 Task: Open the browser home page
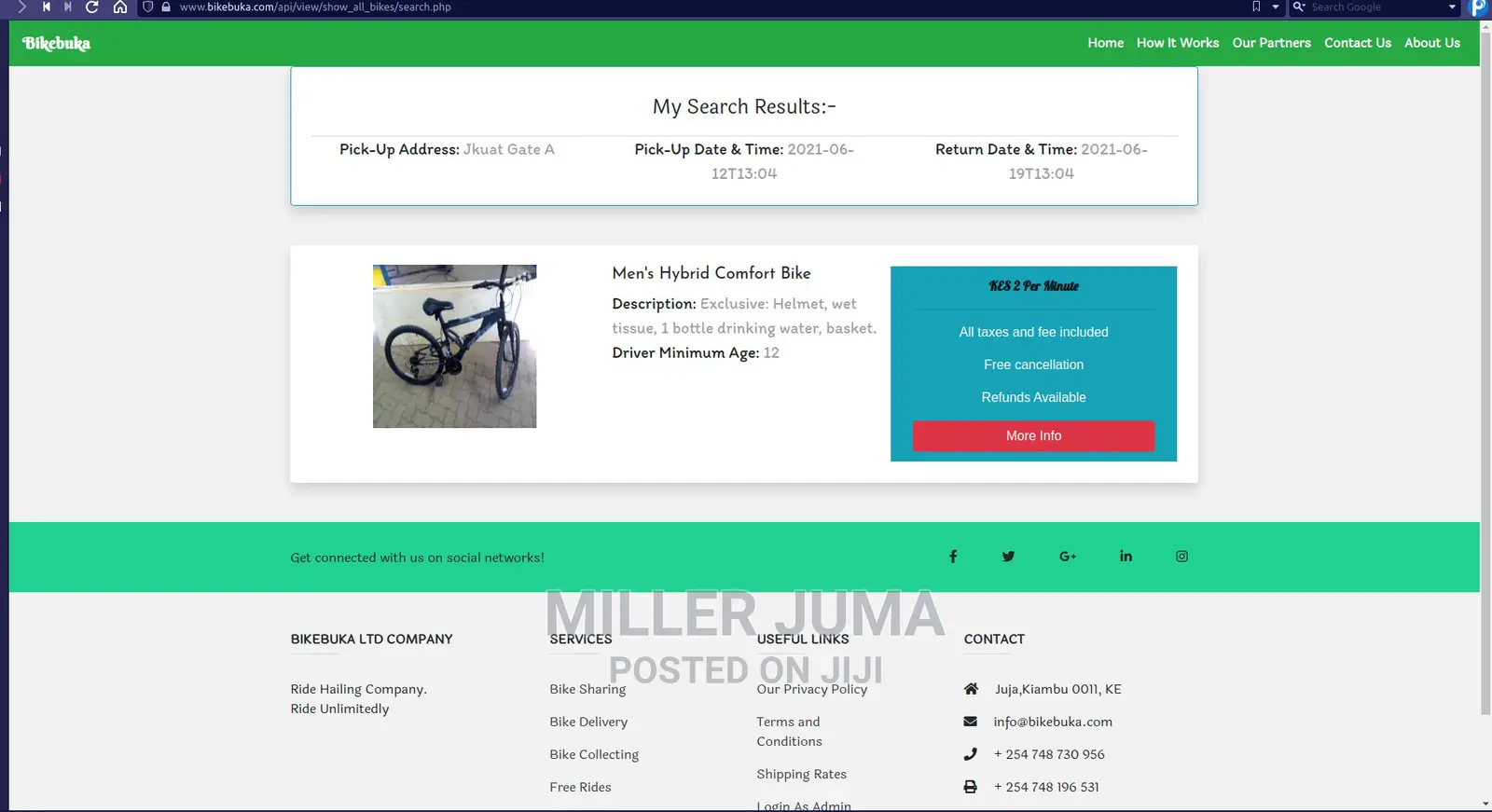click(x=120, y=7)
